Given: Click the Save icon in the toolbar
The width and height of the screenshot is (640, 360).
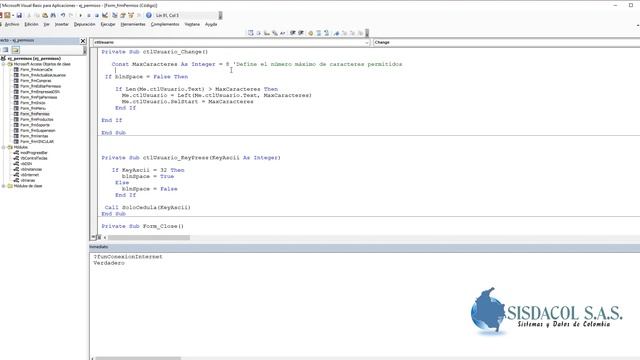Looking at the screenshot, I should pos(19,15).
